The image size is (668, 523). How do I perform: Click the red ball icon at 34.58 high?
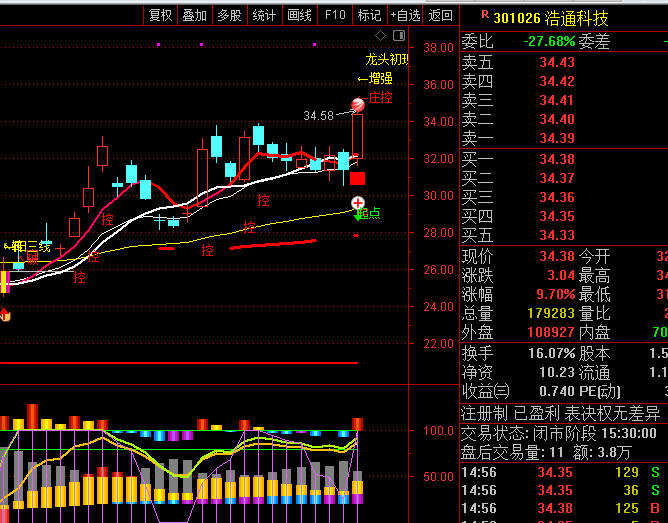tap(358, 104)
